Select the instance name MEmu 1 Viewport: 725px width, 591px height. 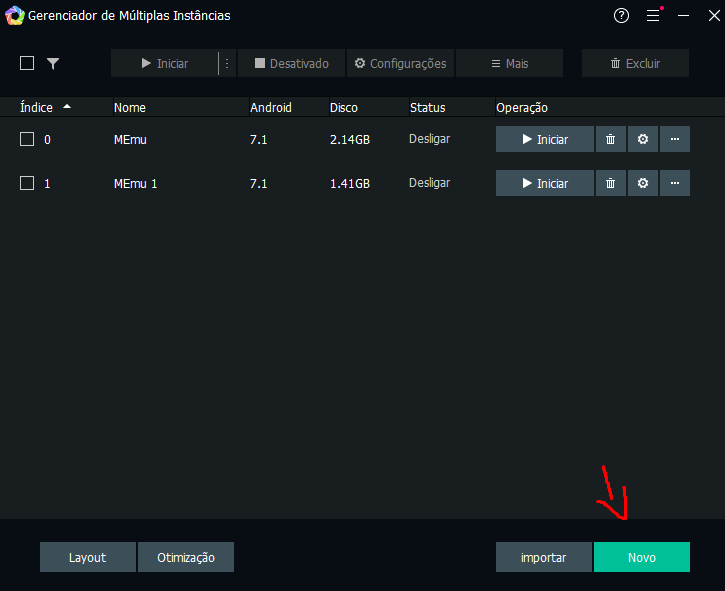[x=135, y=184]
